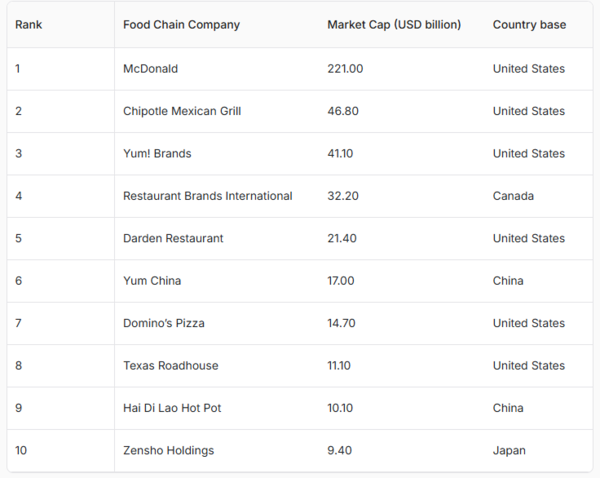Select the Chipotle Mexican Grill cell
The width and height of the screenshot is (600, 478).
[x=182, y=111]
